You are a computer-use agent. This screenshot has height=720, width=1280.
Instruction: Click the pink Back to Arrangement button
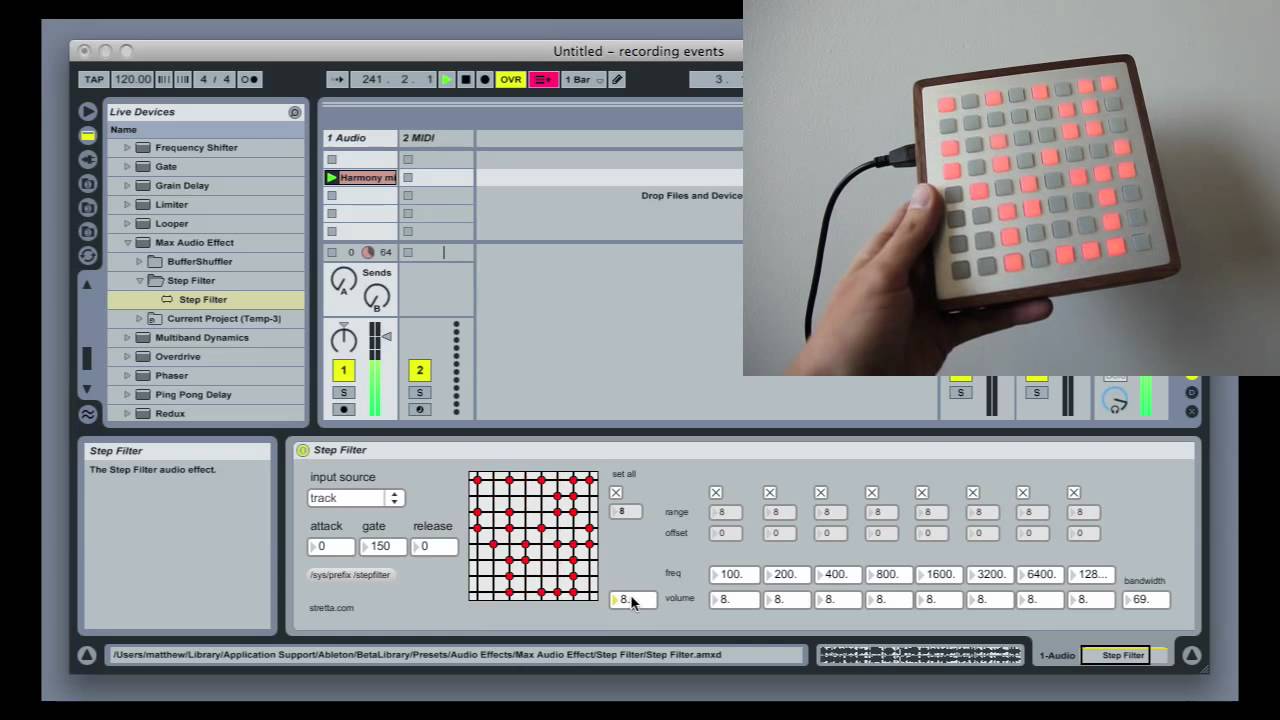[x=543, y=79]
